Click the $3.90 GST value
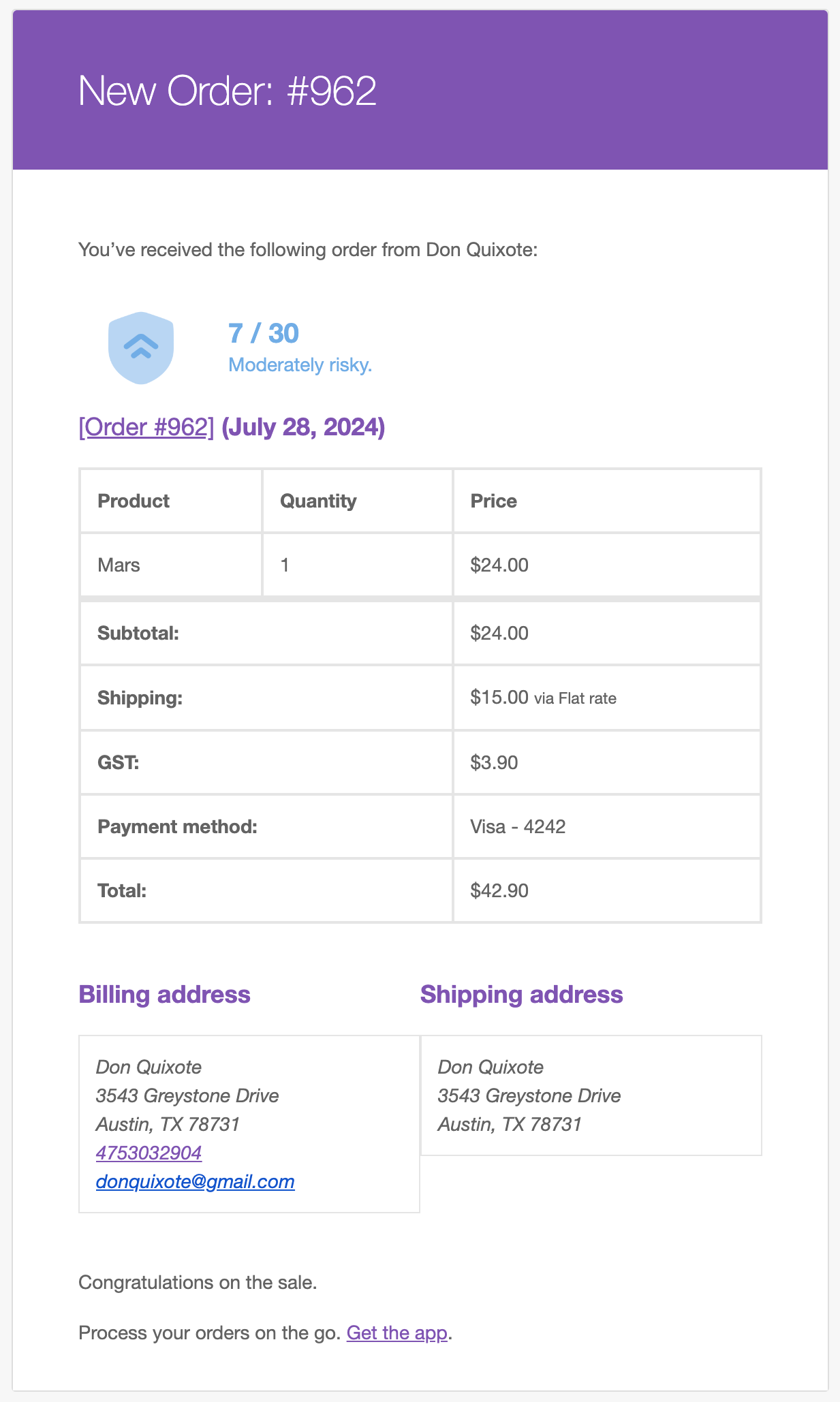The width and height of the screenshot is (840, 1402). point(494,762)
